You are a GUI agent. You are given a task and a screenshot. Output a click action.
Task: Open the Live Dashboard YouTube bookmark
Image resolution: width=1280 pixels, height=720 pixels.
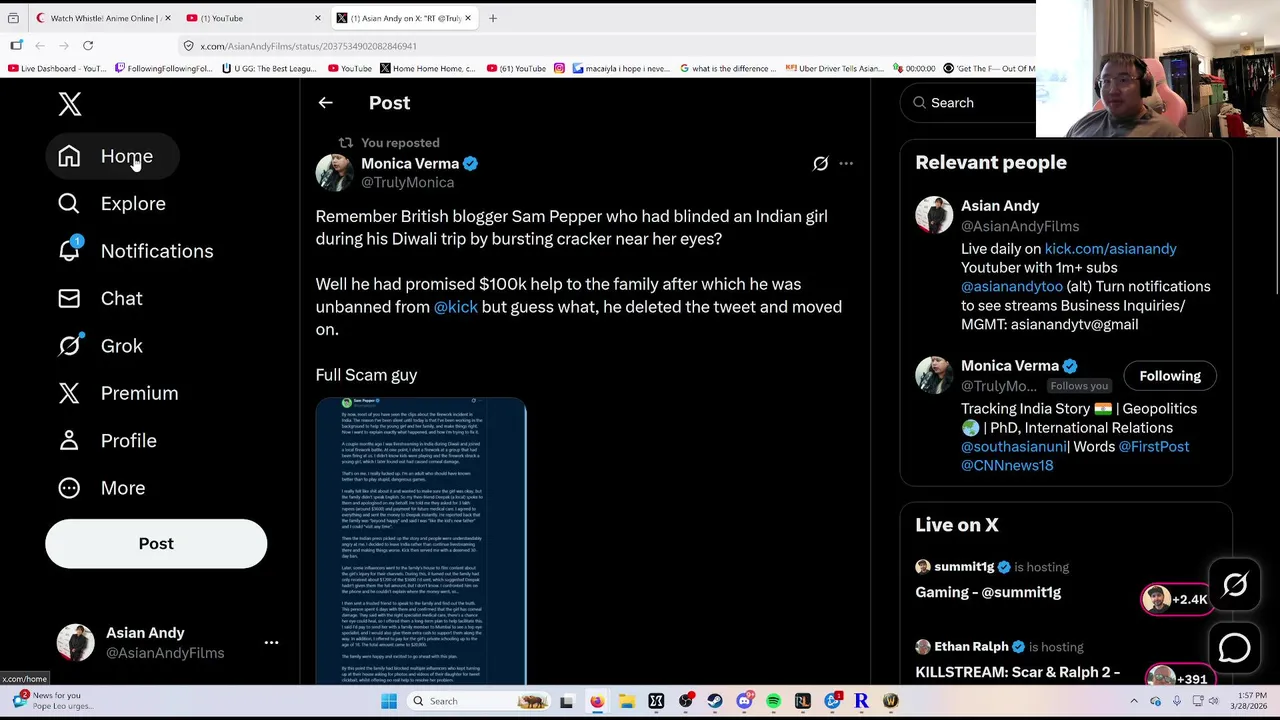56,69
